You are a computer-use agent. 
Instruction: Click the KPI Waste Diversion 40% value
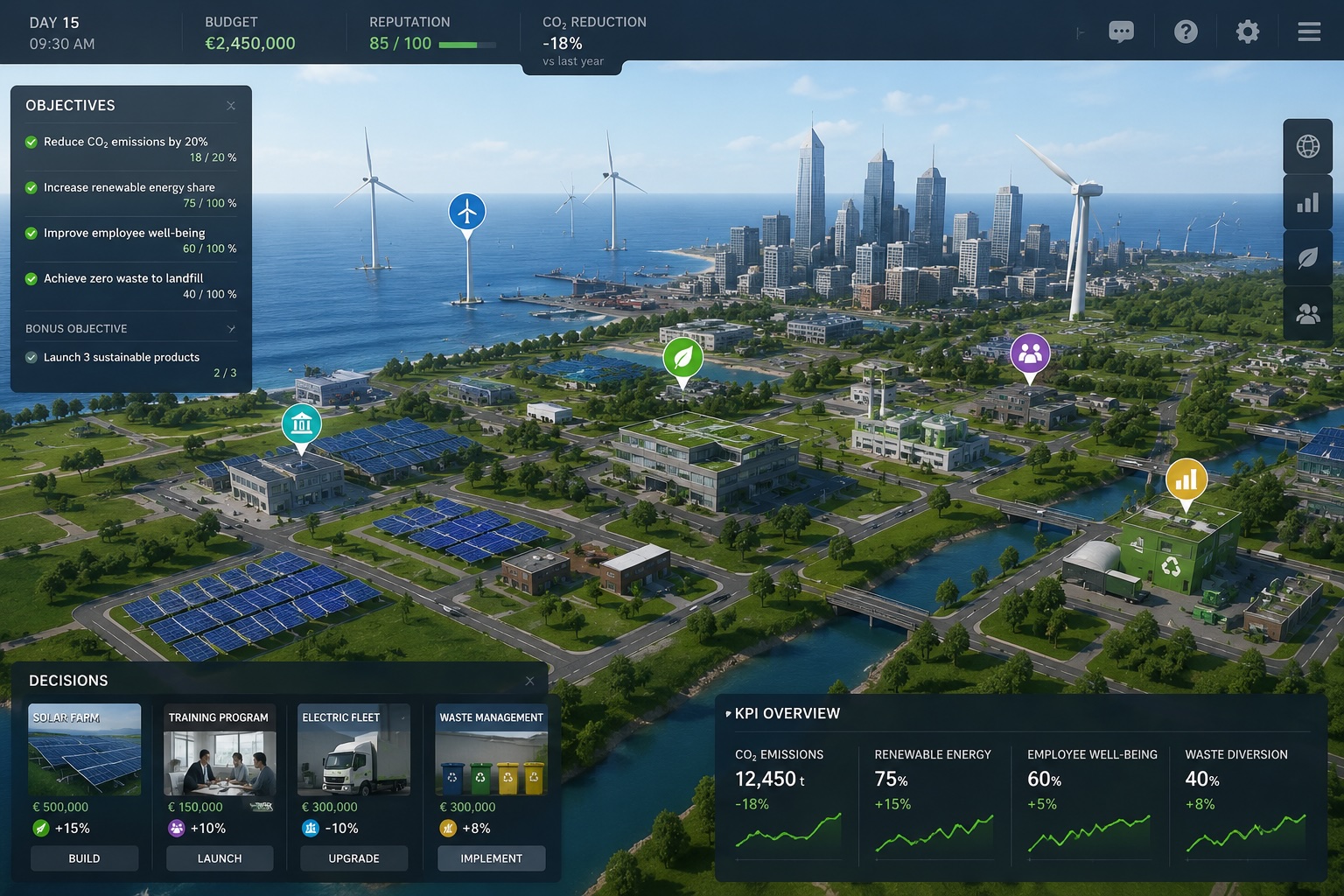tap(1201, 779)
